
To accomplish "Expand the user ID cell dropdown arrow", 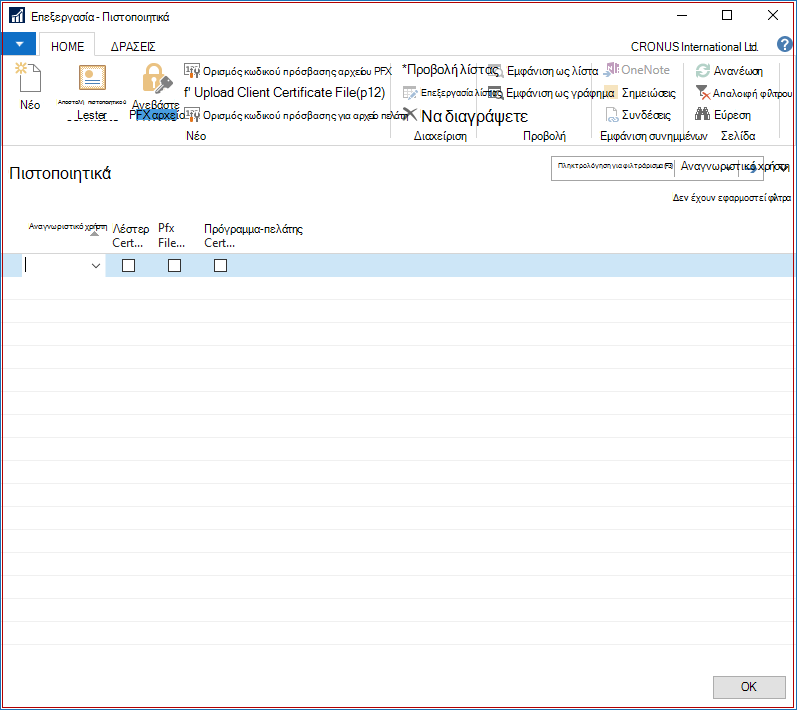I will pos(96,266).
